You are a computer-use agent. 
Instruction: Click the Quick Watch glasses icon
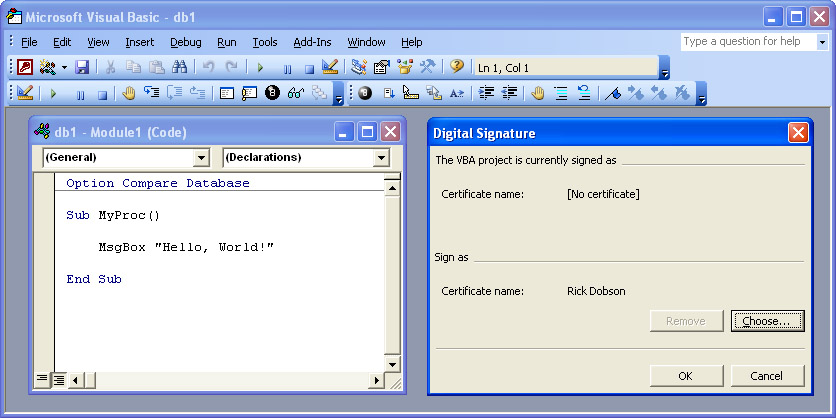click(x=294, y=93)
